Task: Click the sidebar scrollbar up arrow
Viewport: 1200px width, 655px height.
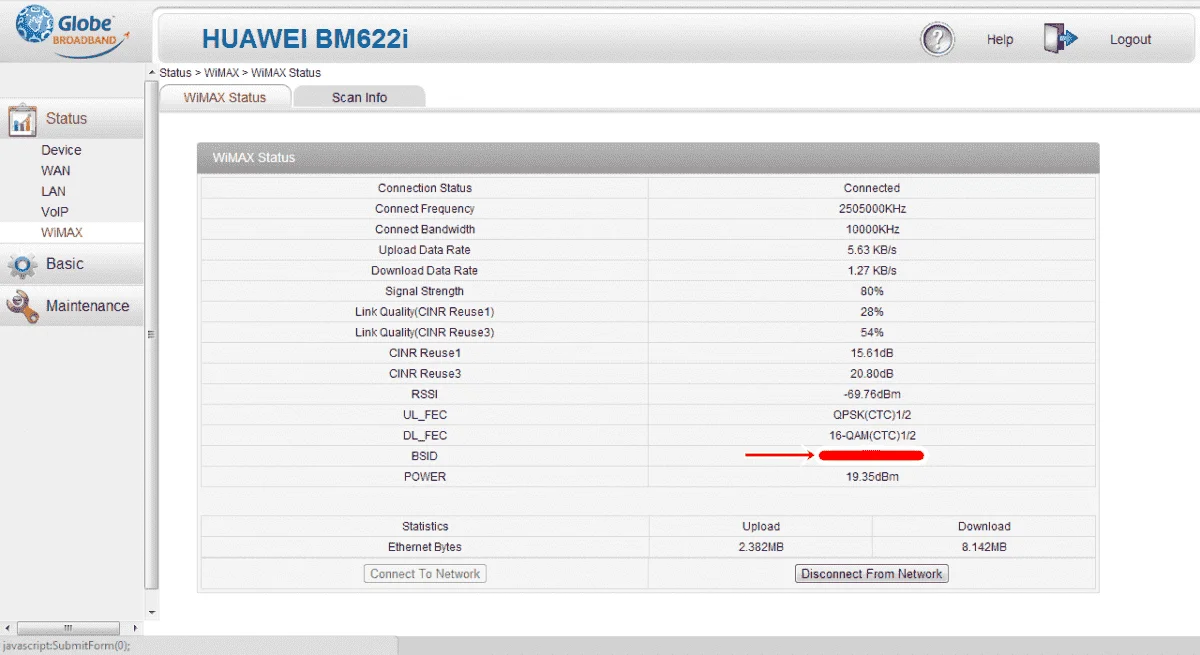Action: click(152, 72)
